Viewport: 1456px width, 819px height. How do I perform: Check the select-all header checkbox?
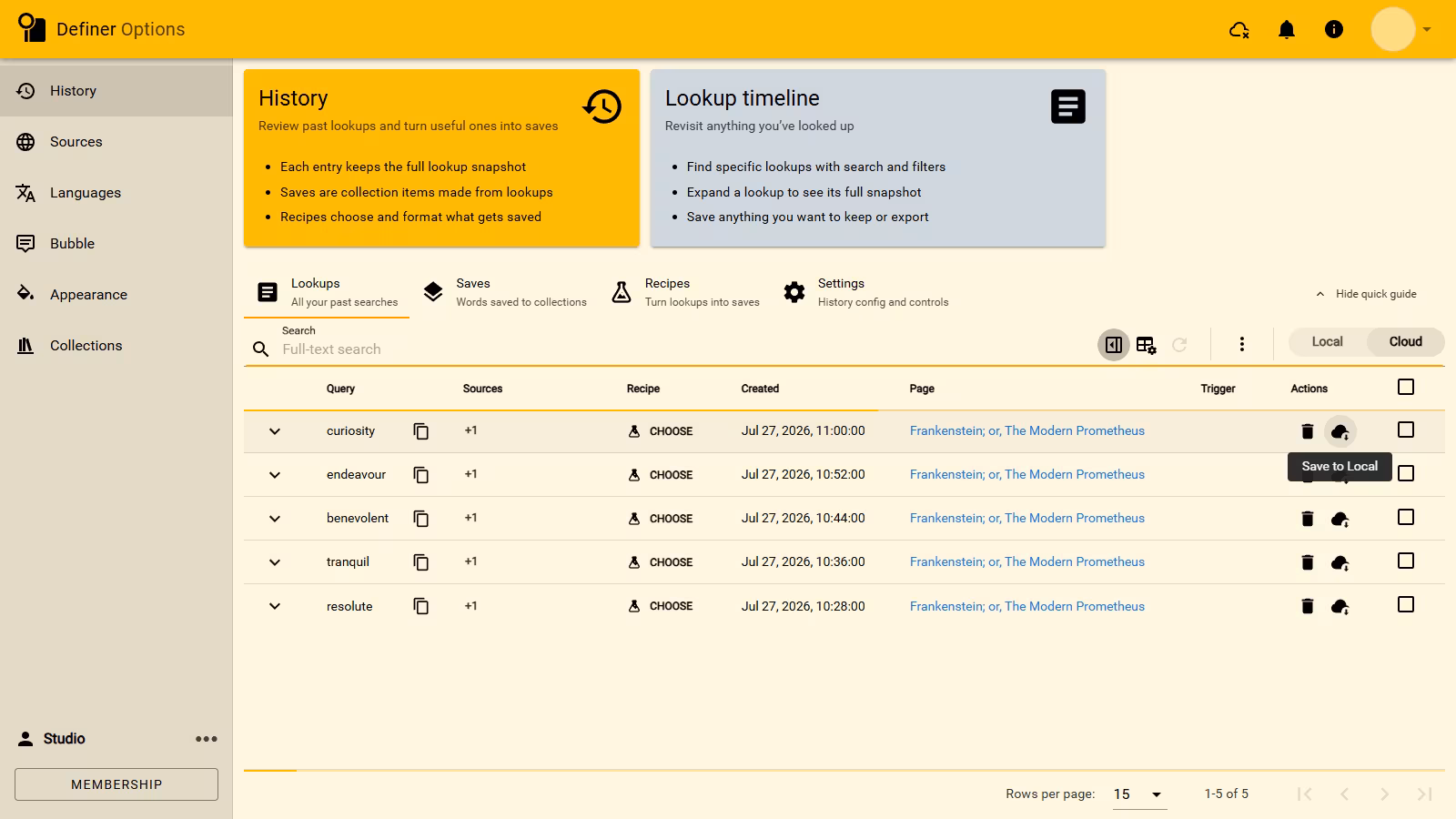pyautogui.click(x=1406, y=387)
